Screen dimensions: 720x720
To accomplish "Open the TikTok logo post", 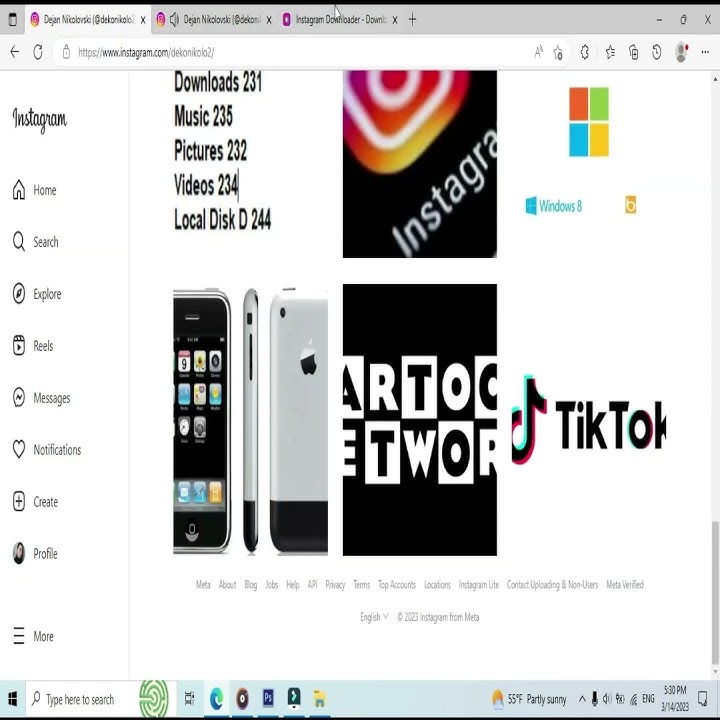I will coord(589,420).
